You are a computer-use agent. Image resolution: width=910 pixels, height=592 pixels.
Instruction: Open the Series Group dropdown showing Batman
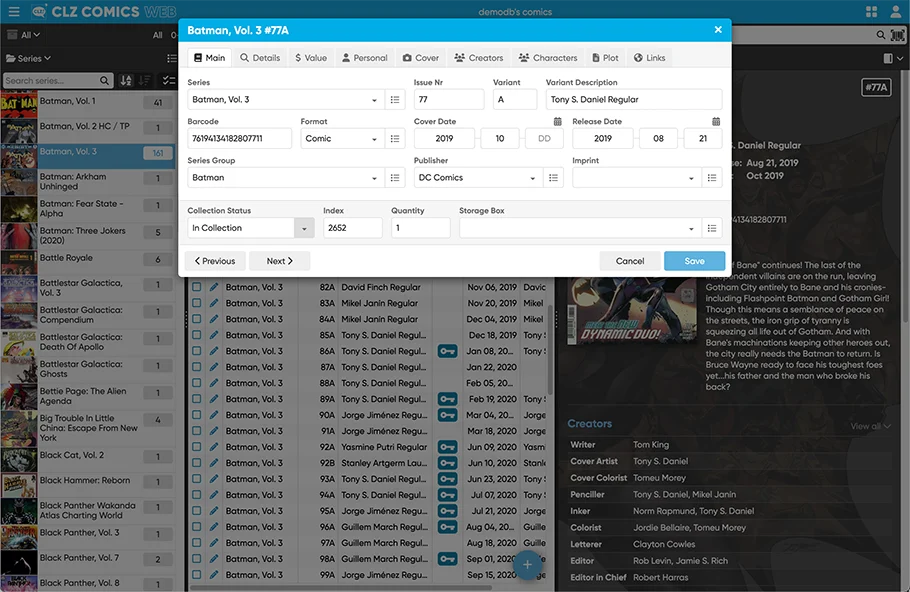pos(286,178)
